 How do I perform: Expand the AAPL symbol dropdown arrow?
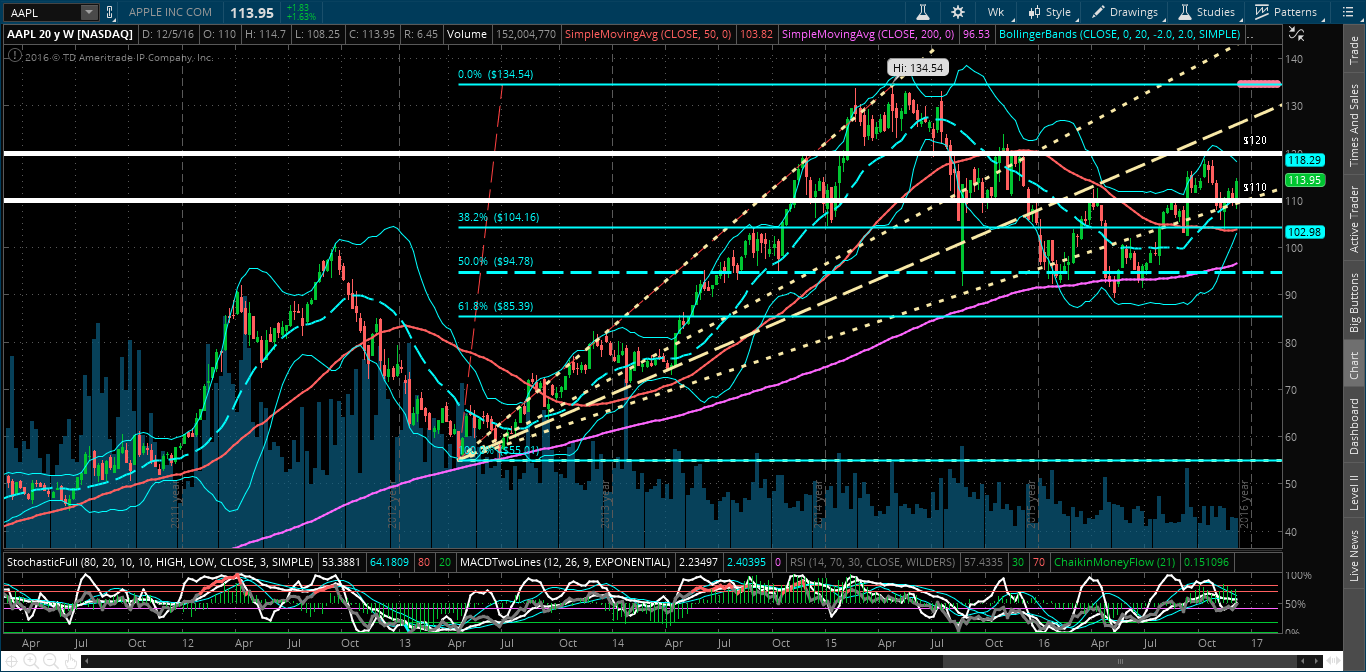click(x=89, y=12)
